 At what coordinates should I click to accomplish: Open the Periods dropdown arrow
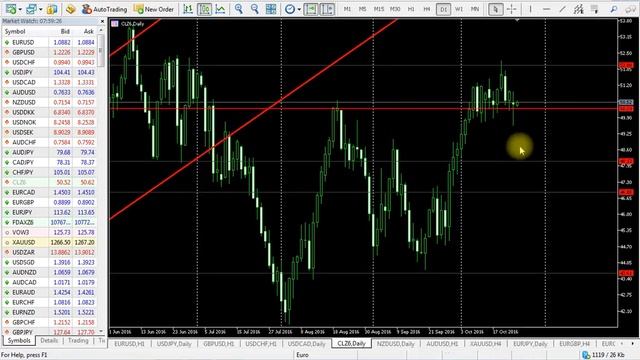pos(299,9)
